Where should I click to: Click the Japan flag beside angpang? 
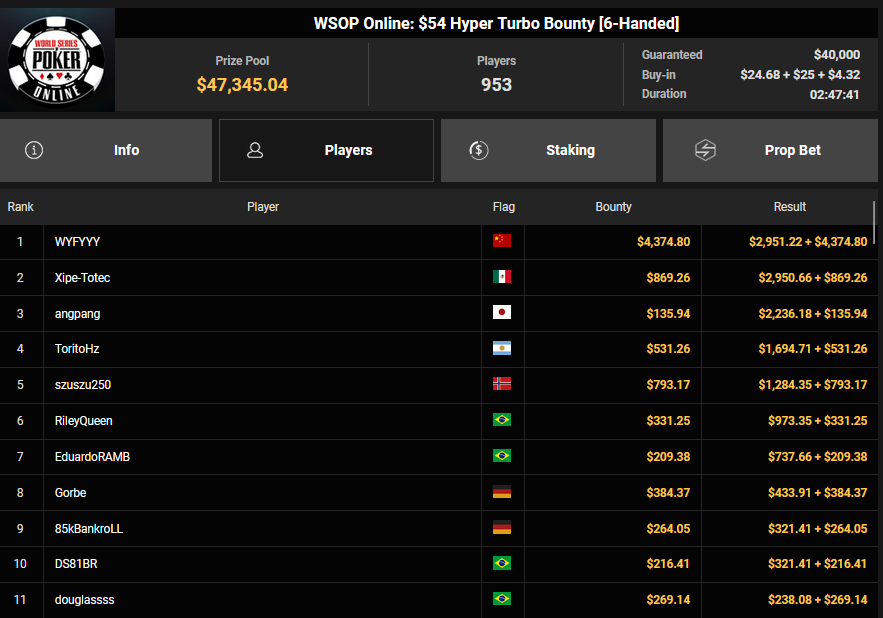click(x=502, y=313)
